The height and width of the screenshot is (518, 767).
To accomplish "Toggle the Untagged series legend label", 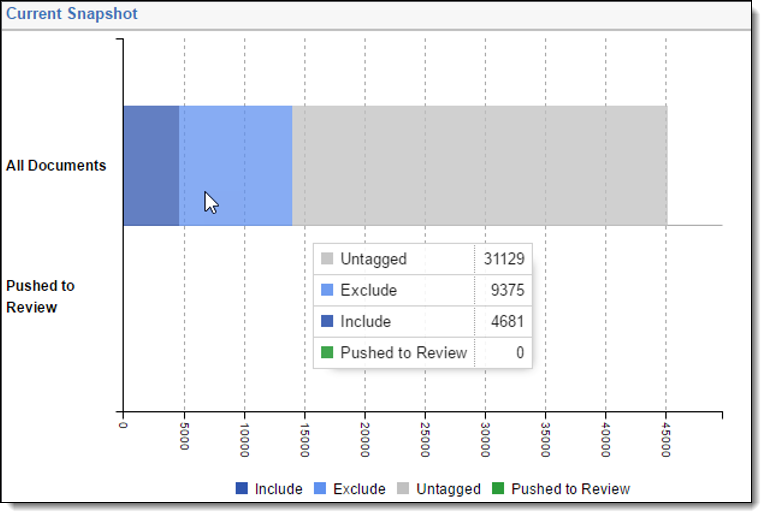I will (x=448, y=489).
